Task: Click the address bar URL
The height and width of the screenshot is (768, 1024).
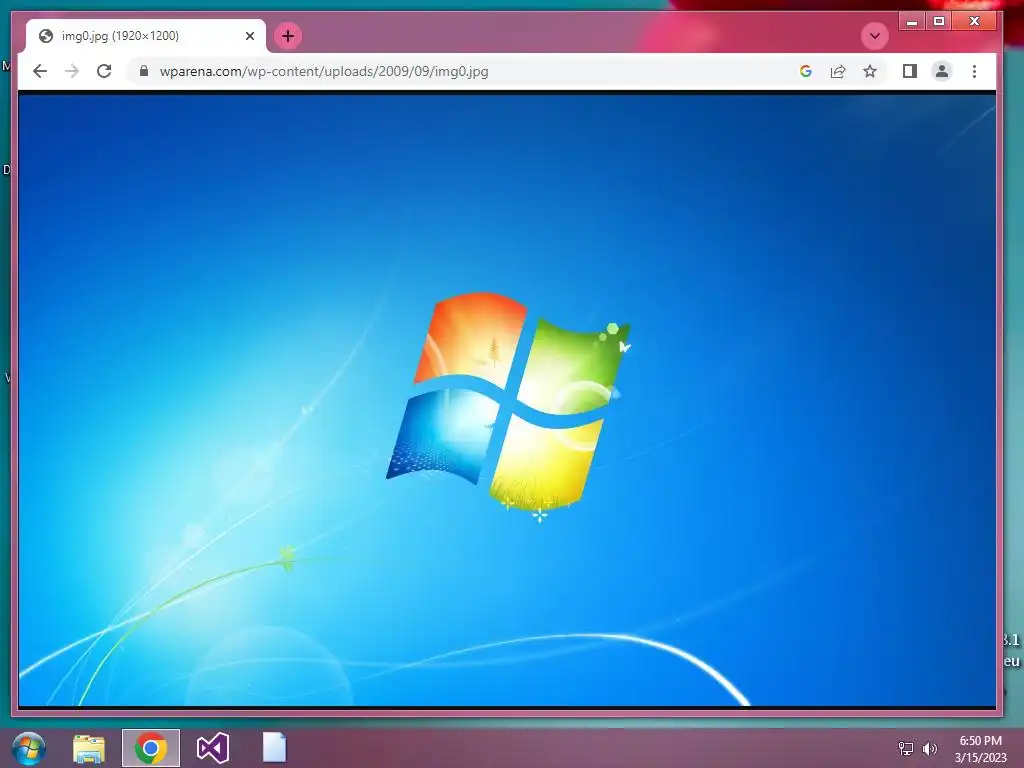Action: tap(324, 71)
